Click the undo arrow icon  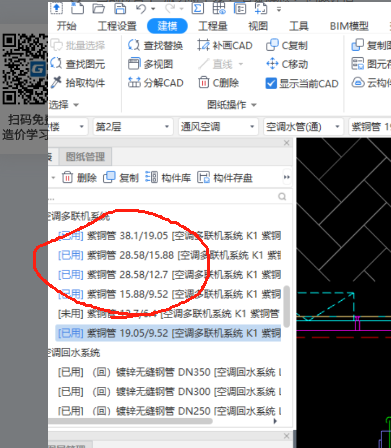pos(141,8)
